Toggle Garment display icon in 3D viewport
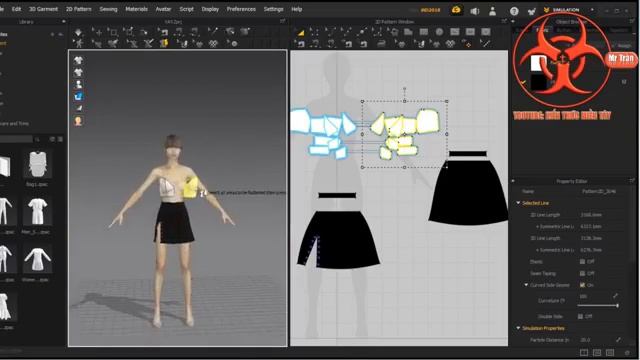 [x=78, y=61]
